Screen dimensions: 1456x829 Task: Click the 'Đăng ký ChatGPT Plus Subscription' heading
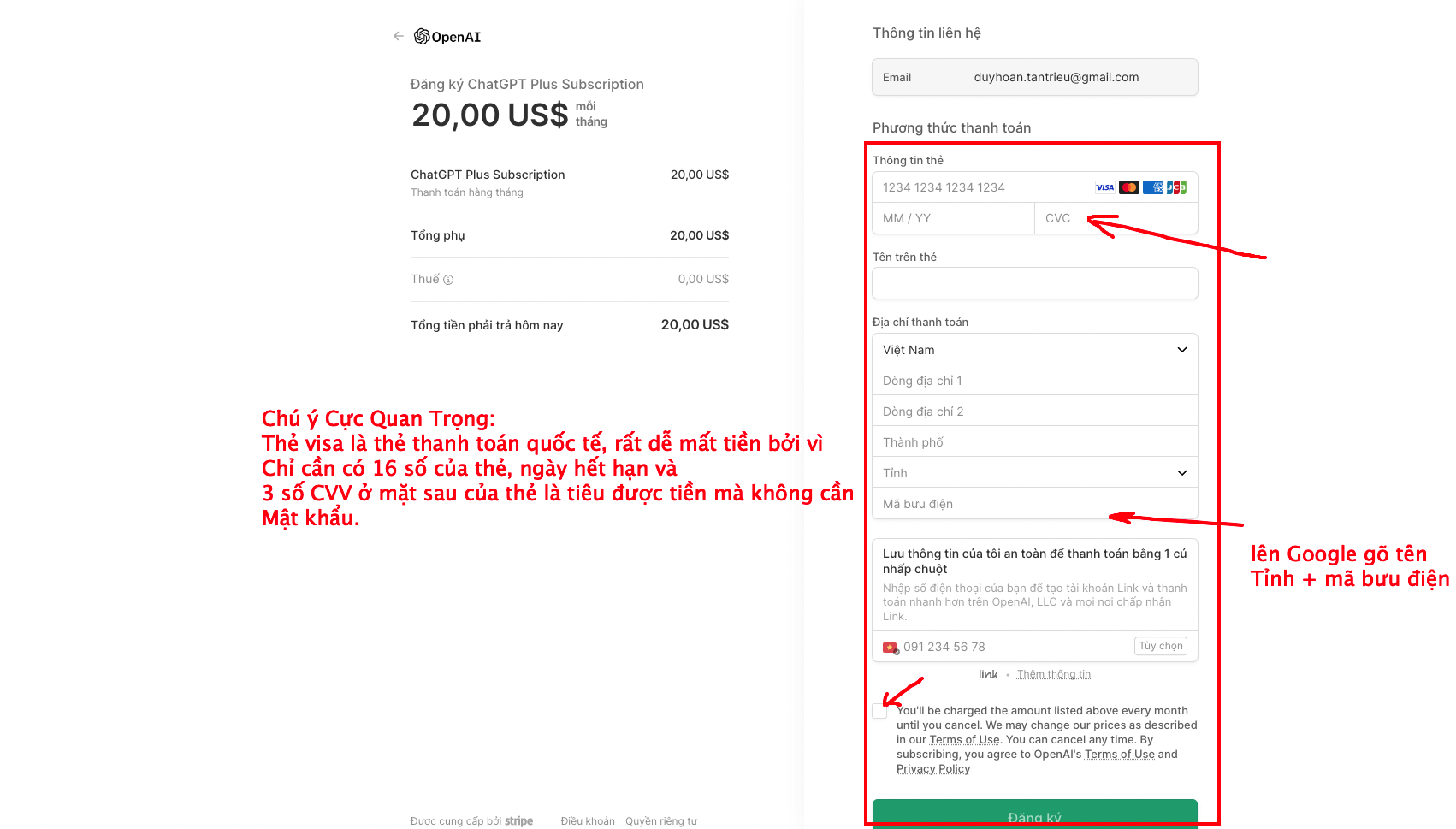527,84
